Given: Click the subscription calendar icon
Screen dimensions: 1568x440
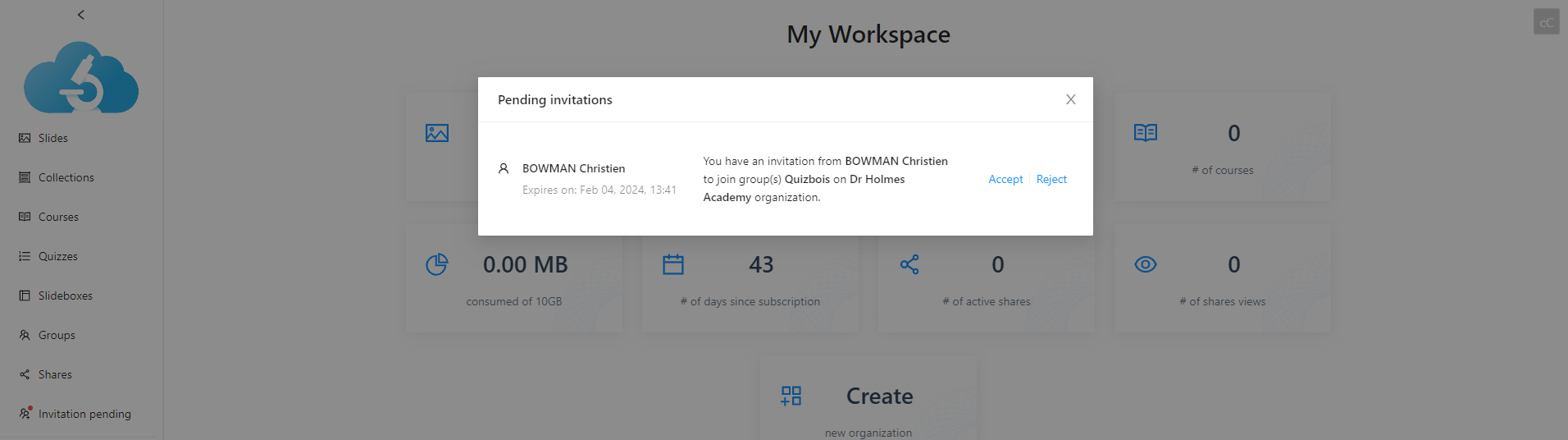Looking at the screenshot, I should click(673, 264).
